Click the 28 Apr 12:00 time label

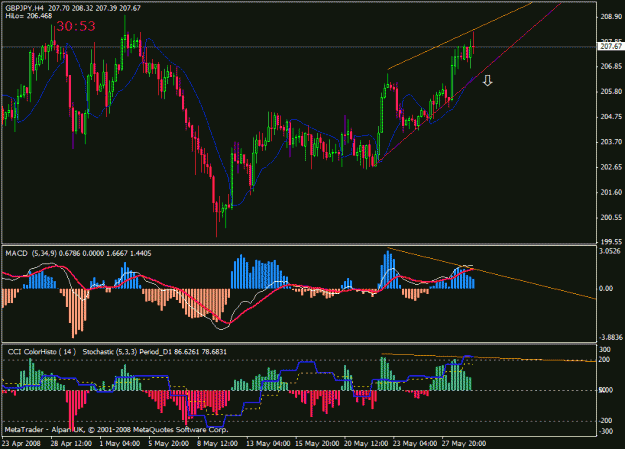(x=71, y=443)
